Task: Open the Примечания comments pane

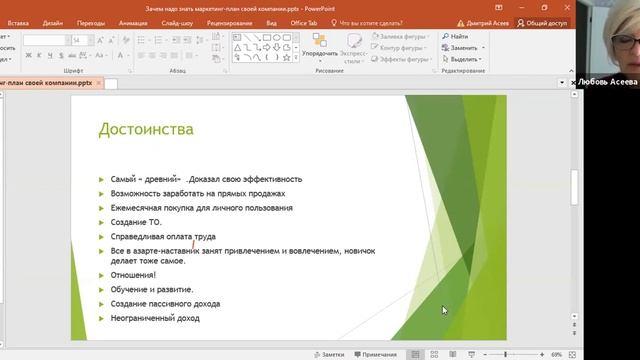Action: click(376, 355)
